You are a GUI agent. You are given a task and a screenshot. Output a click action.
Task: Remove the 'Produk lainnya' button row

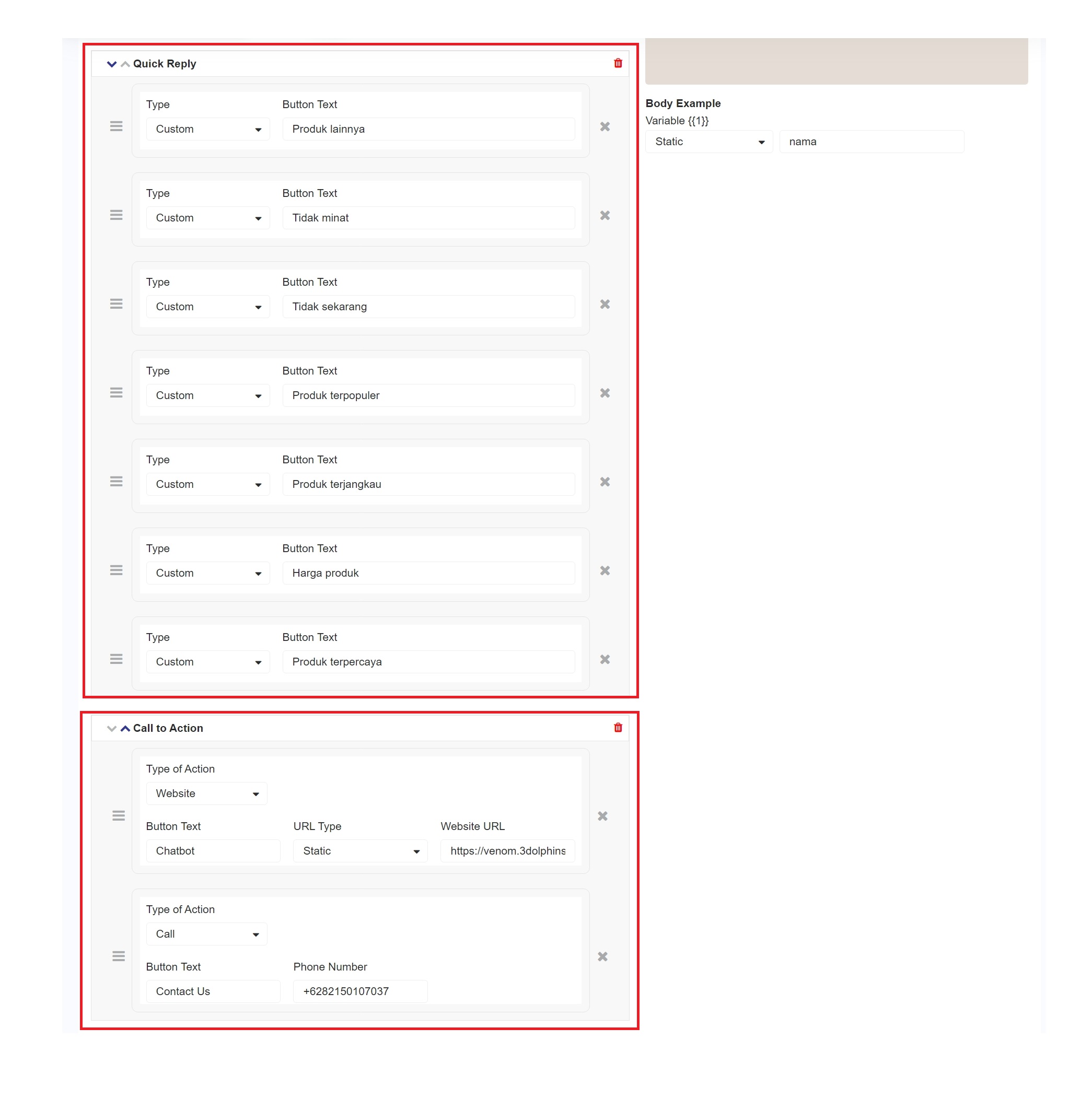(605, 127)
